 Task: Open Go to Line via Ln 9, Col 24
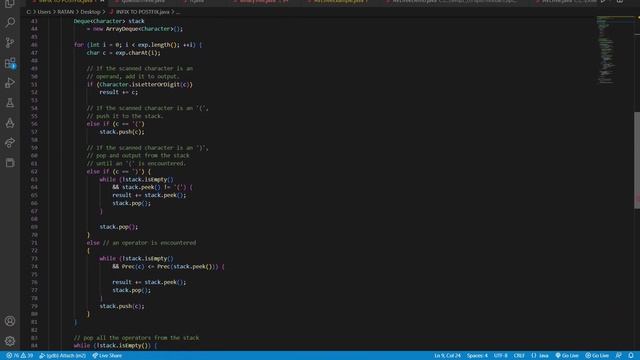(447, 356)
